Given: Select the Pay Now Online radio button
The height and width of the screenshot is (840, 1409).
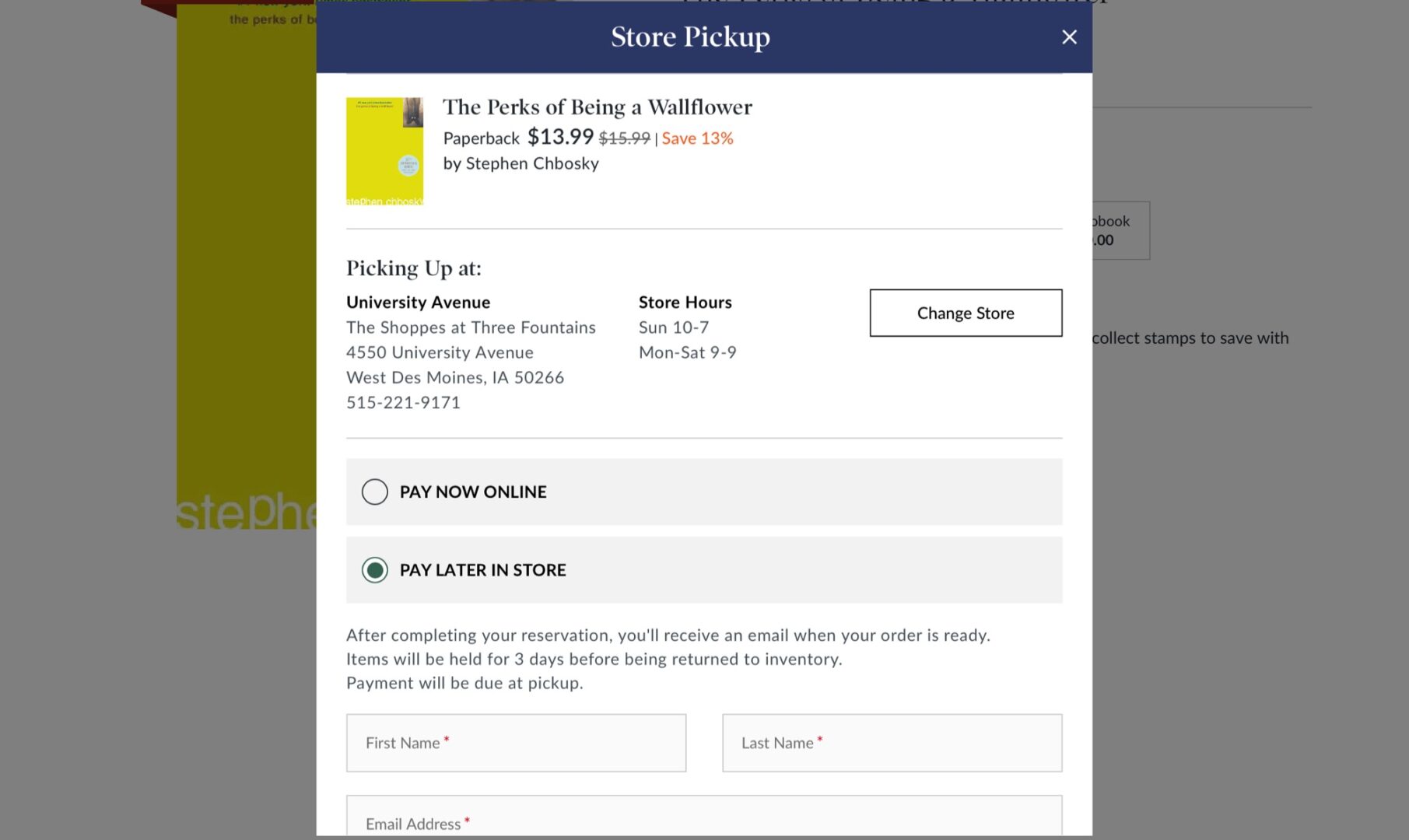Looking at the screenshot, I should point(374,492).
